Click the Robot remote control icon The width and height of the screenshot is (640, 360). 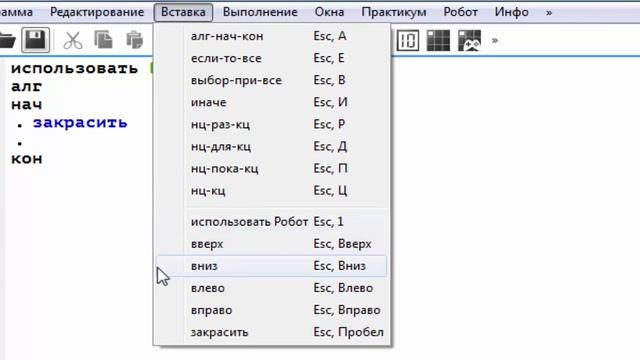[x=469, y=40]
